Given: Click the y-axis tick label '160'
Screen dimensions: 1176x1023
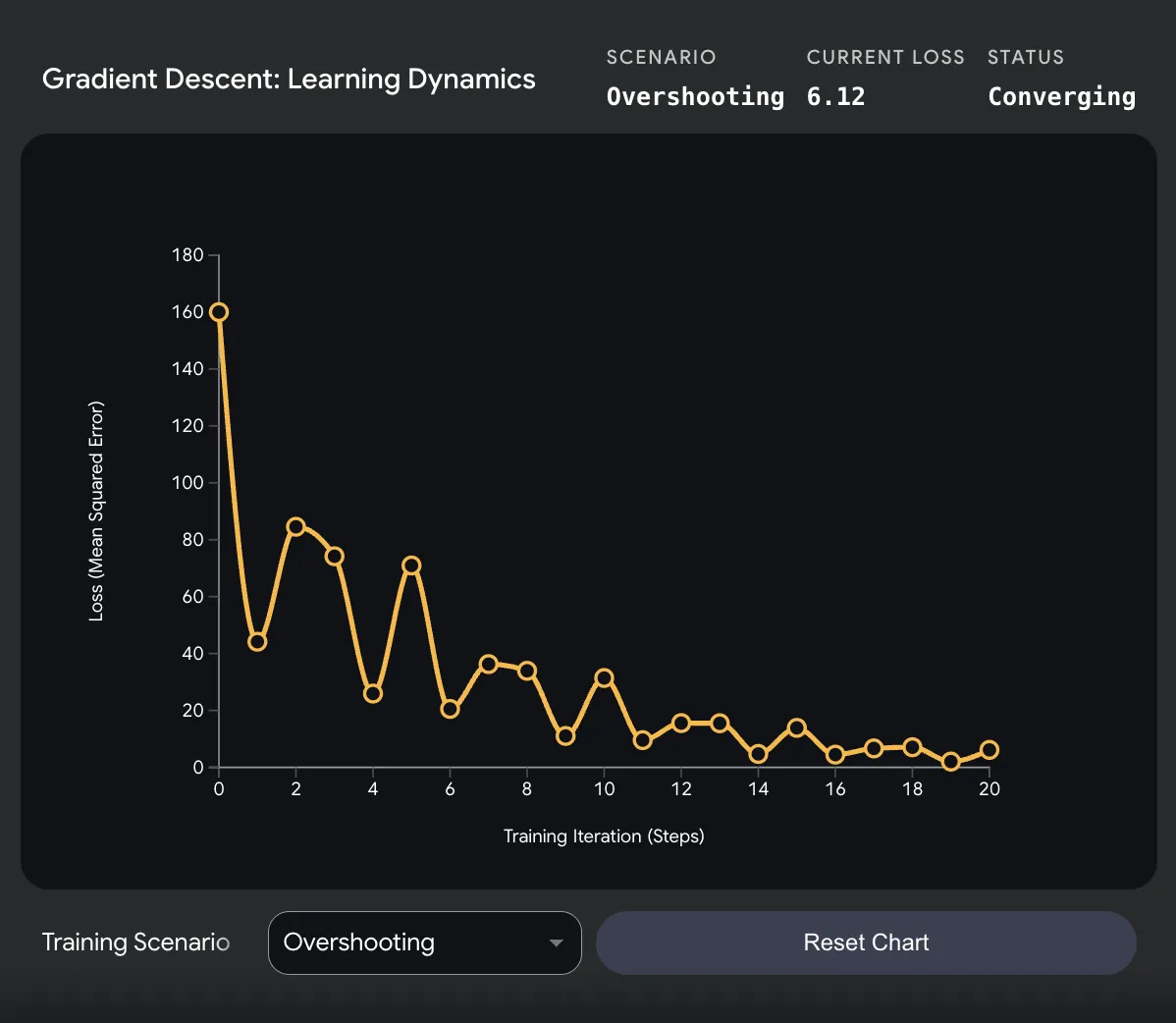Looking at the screenshot, I should click(187, 312).
